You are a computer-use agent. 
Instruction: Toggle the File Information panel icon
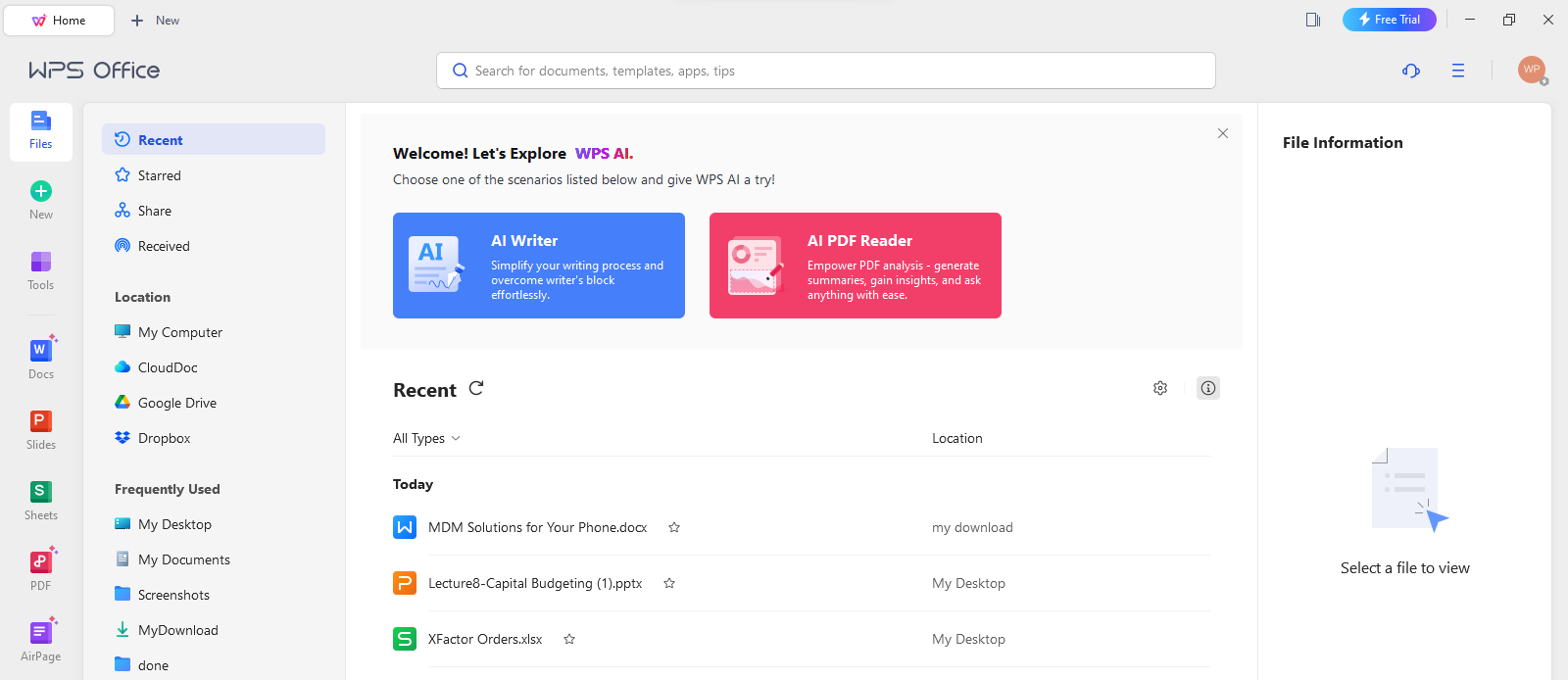tap(1208, 388)
